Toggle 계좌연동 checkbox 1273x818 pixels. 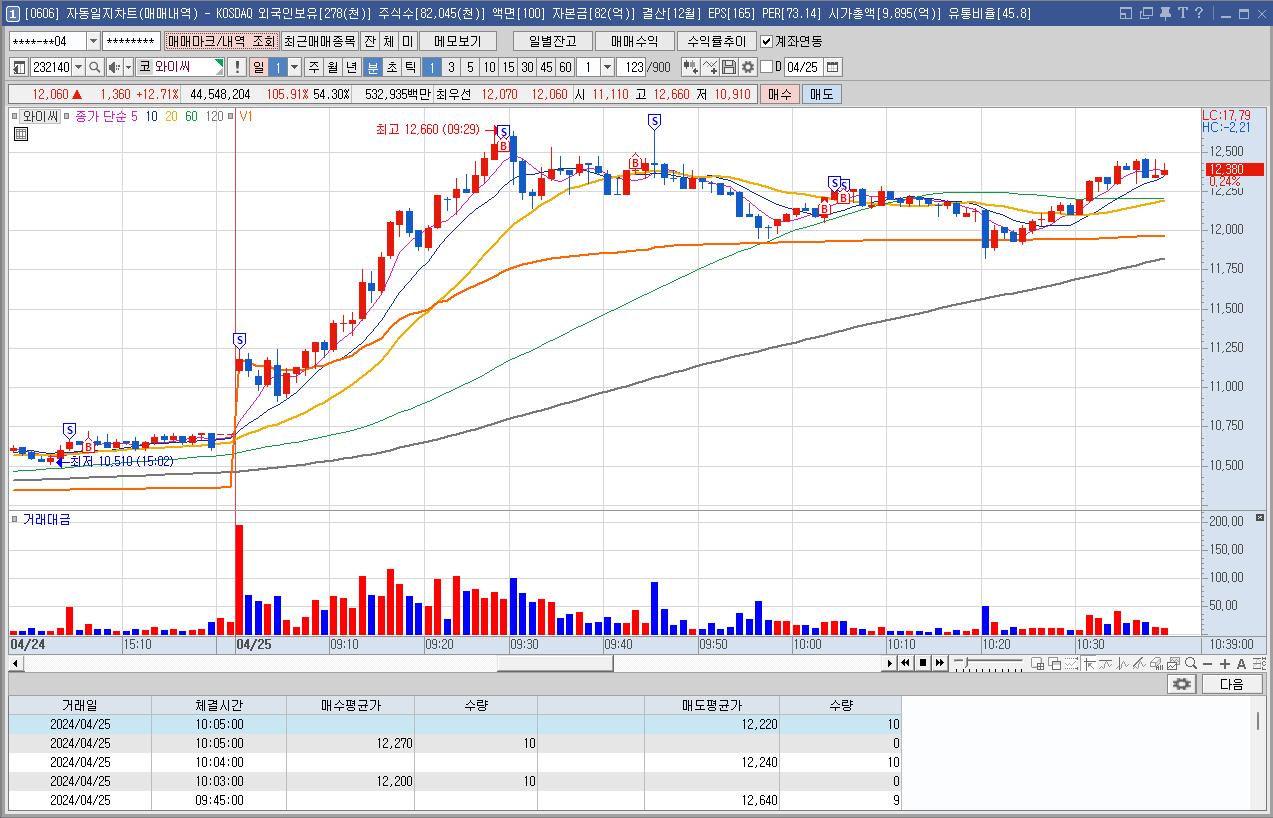(767, 41)
